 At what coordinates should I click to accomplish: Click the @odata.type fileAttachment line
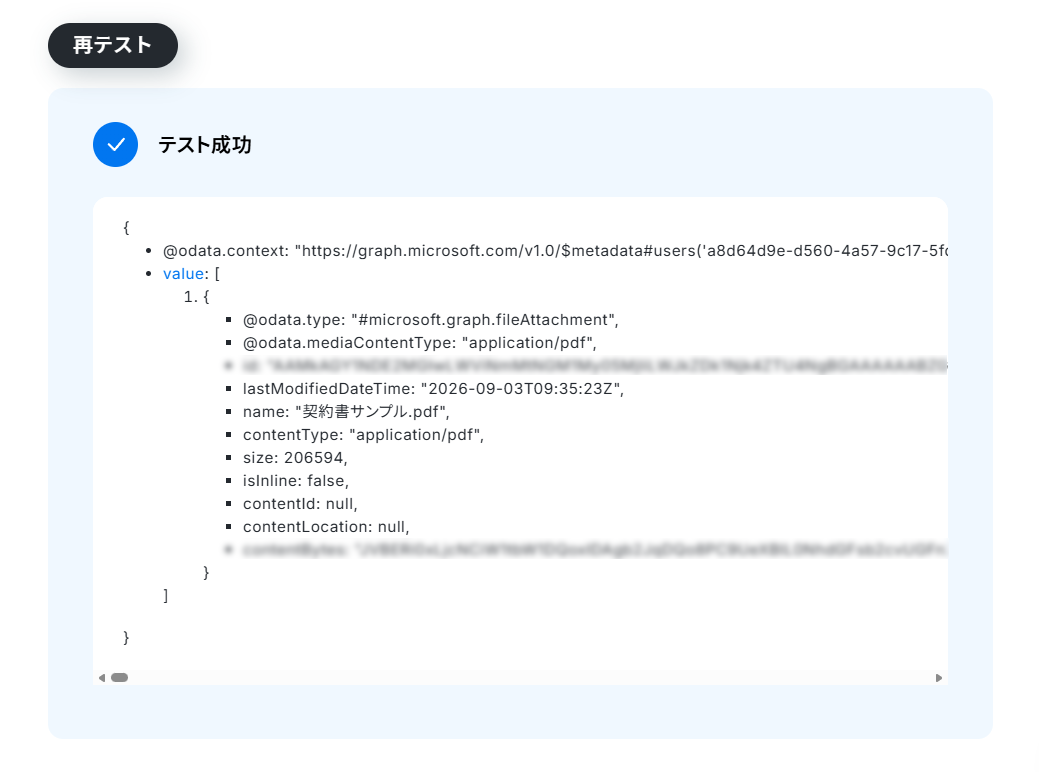pyautogui.click(x=431, y=320)
